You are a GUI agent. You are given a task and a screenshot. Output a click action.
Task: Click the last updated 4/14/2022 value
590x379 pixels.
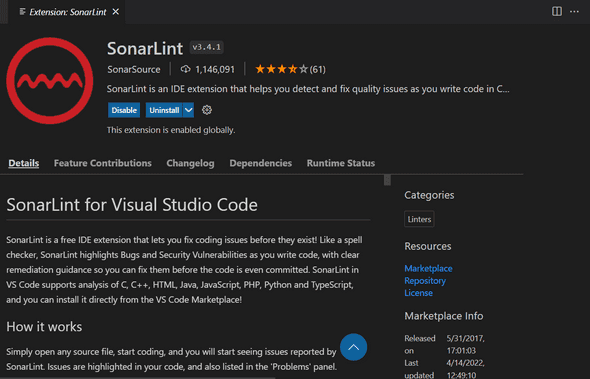(465, 369)
